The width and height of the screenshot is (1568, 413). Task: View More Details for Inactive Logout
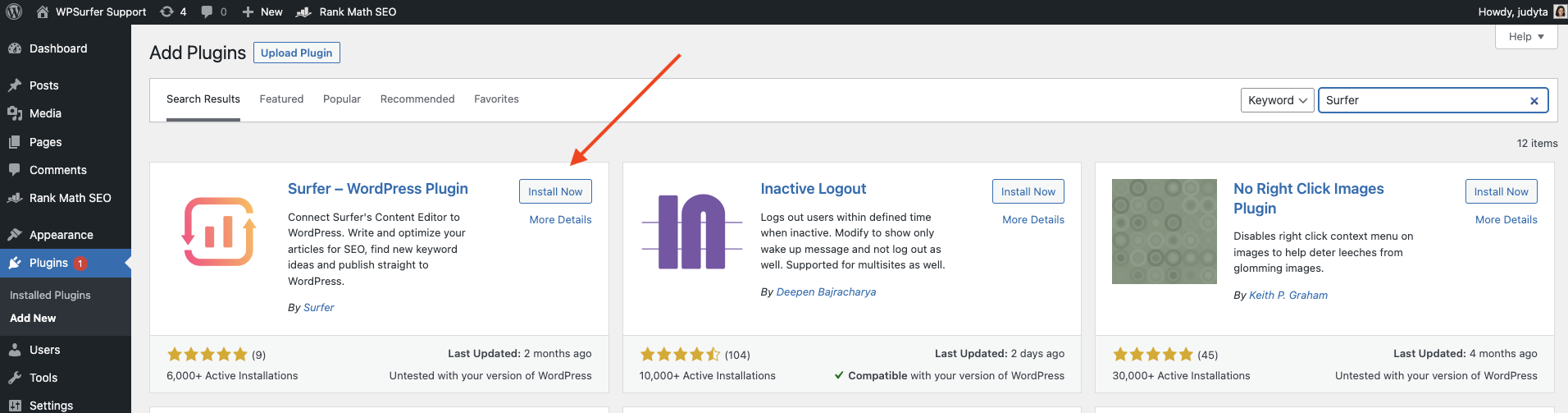(x=1032, y=220)
